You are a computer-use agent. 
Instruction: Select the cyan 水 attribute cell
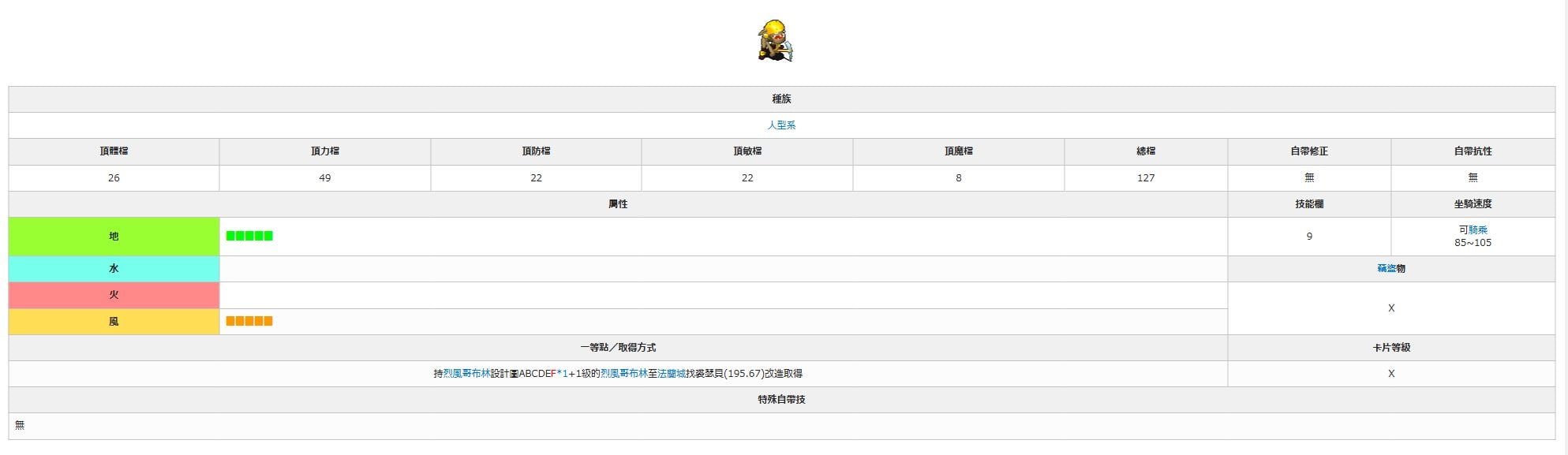(114, 269)
